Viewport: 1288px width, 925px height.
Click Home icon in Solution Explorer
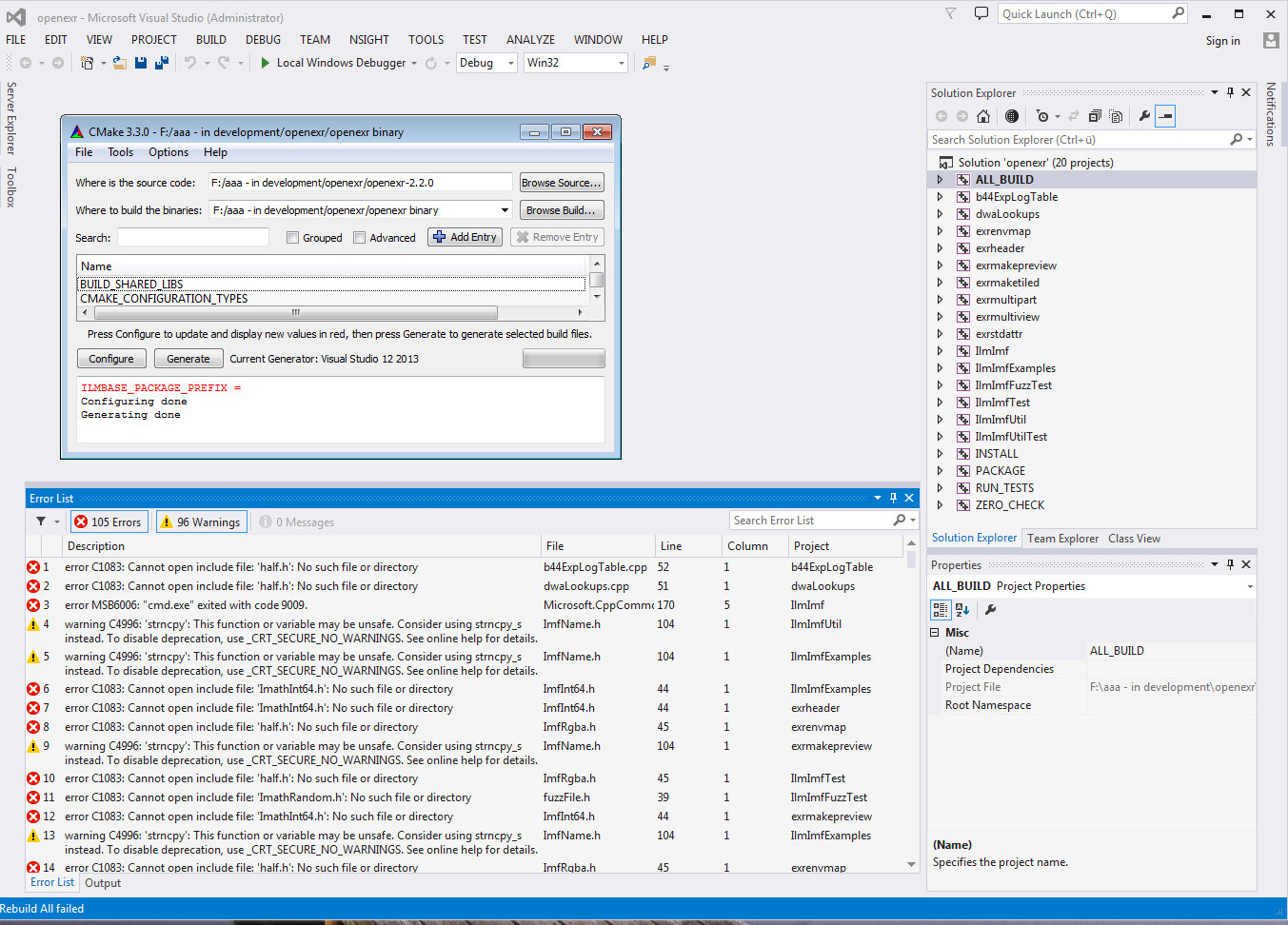click(983, 116)
